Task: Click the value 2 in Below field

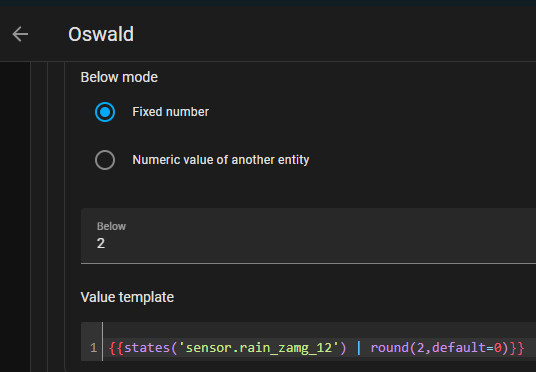Action: (x=100, y=243)
